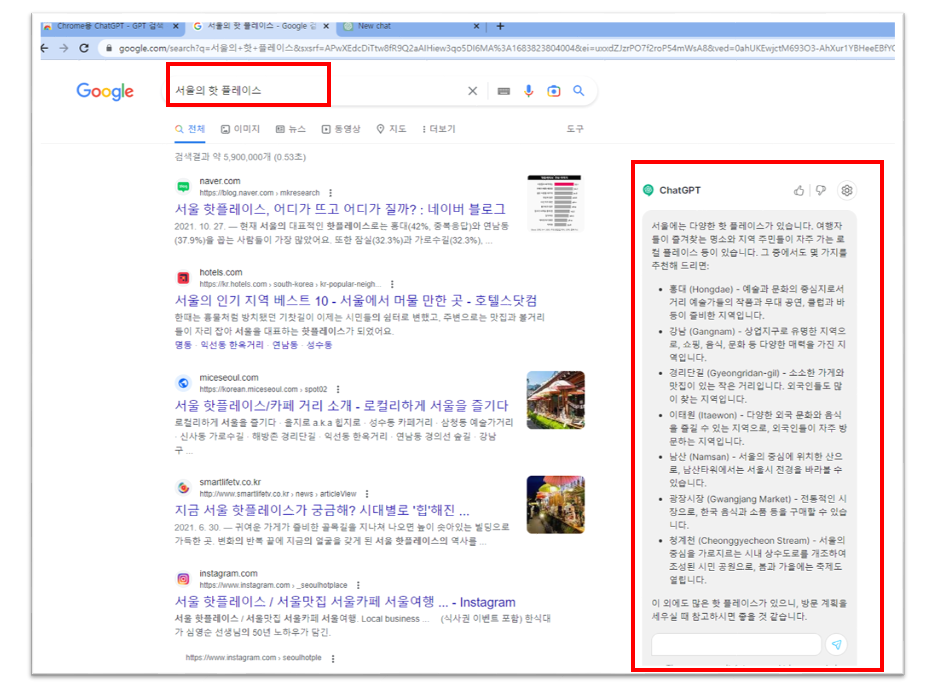
Task: Open image search with the camera icon
Action: (554, 91)
